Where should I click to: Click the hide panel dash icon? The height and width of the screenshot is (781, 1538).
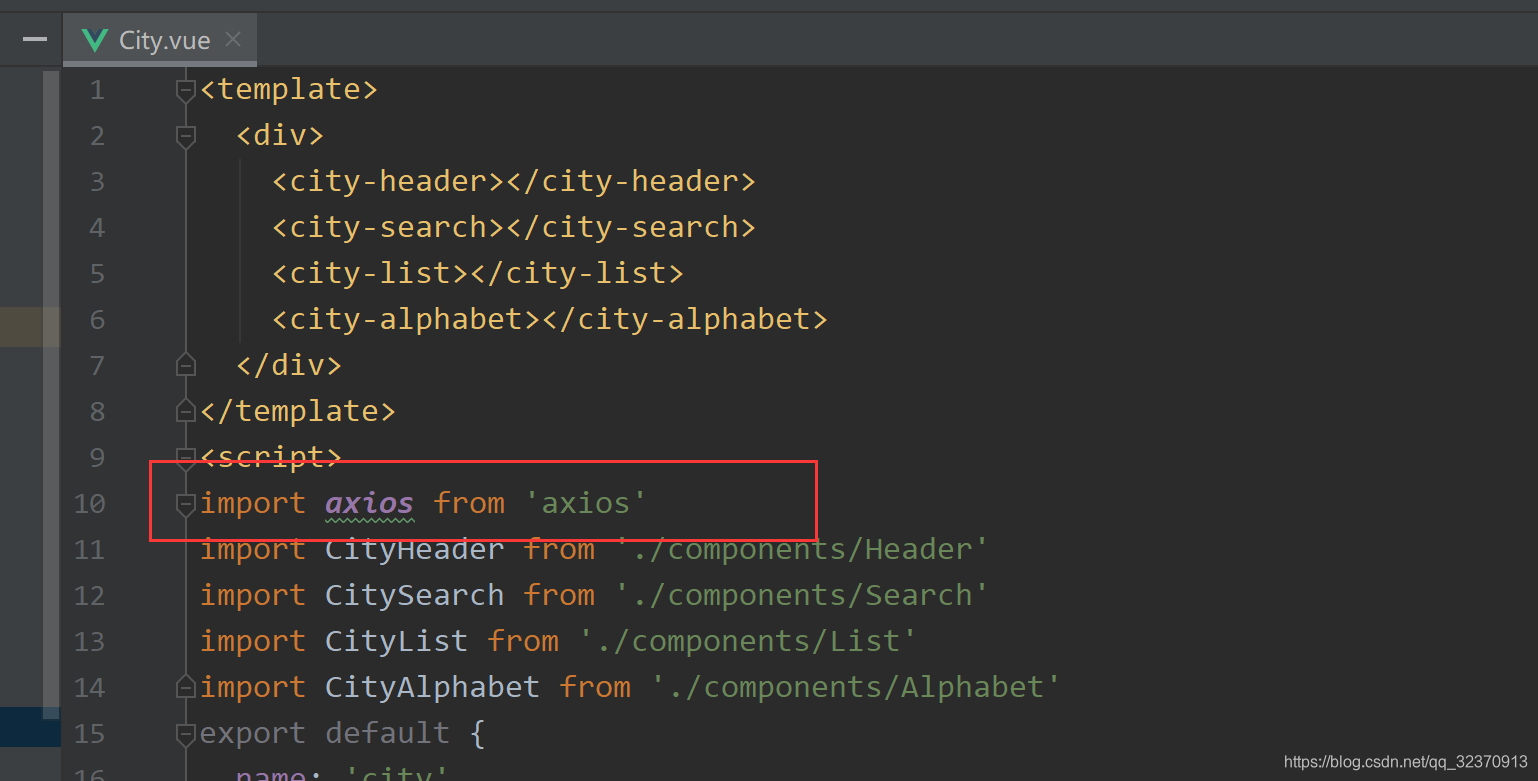point(35,39)
